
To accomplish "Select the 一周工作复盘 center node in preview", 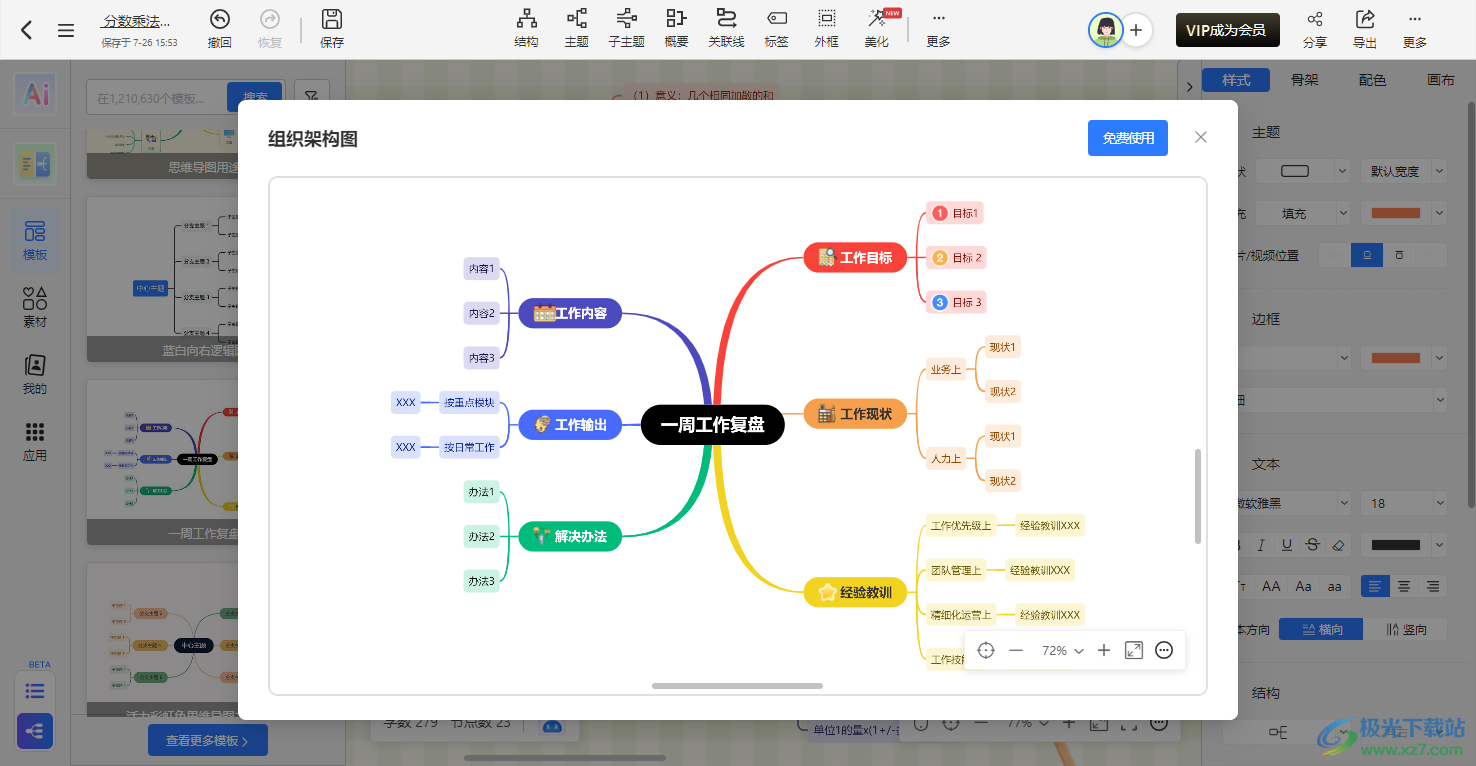I will [x=712, y=425].
